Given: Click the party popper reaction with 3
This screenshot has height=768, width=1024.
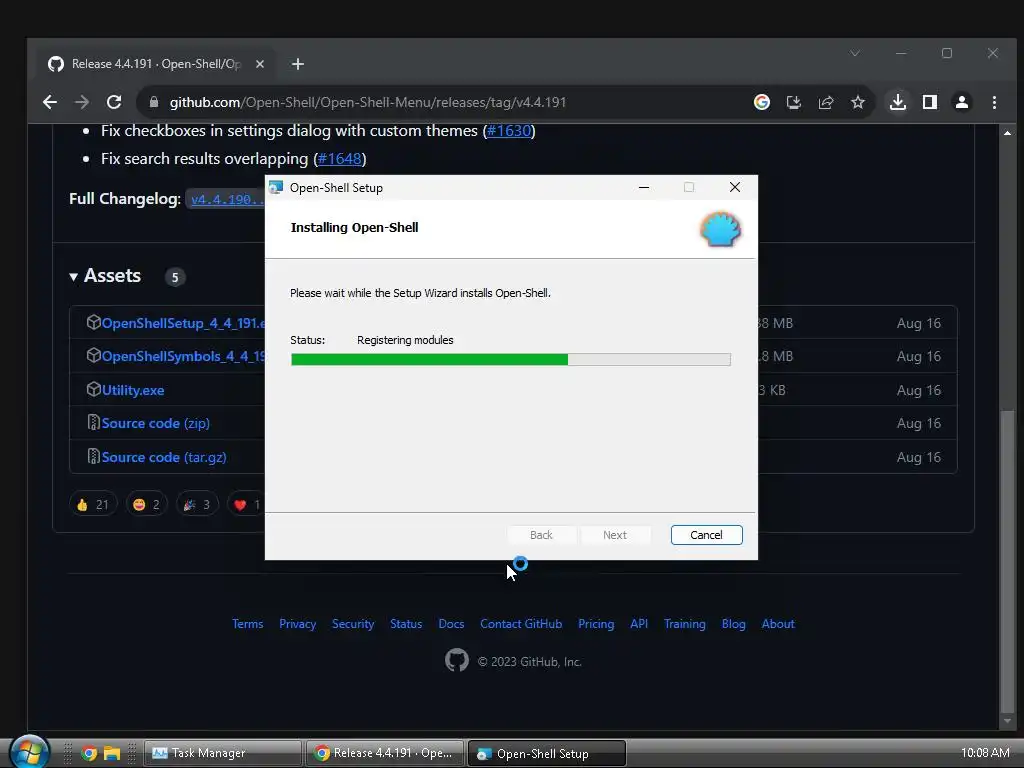Looking at the screenshot, I should pyautogui.click(x=197, y=504).
